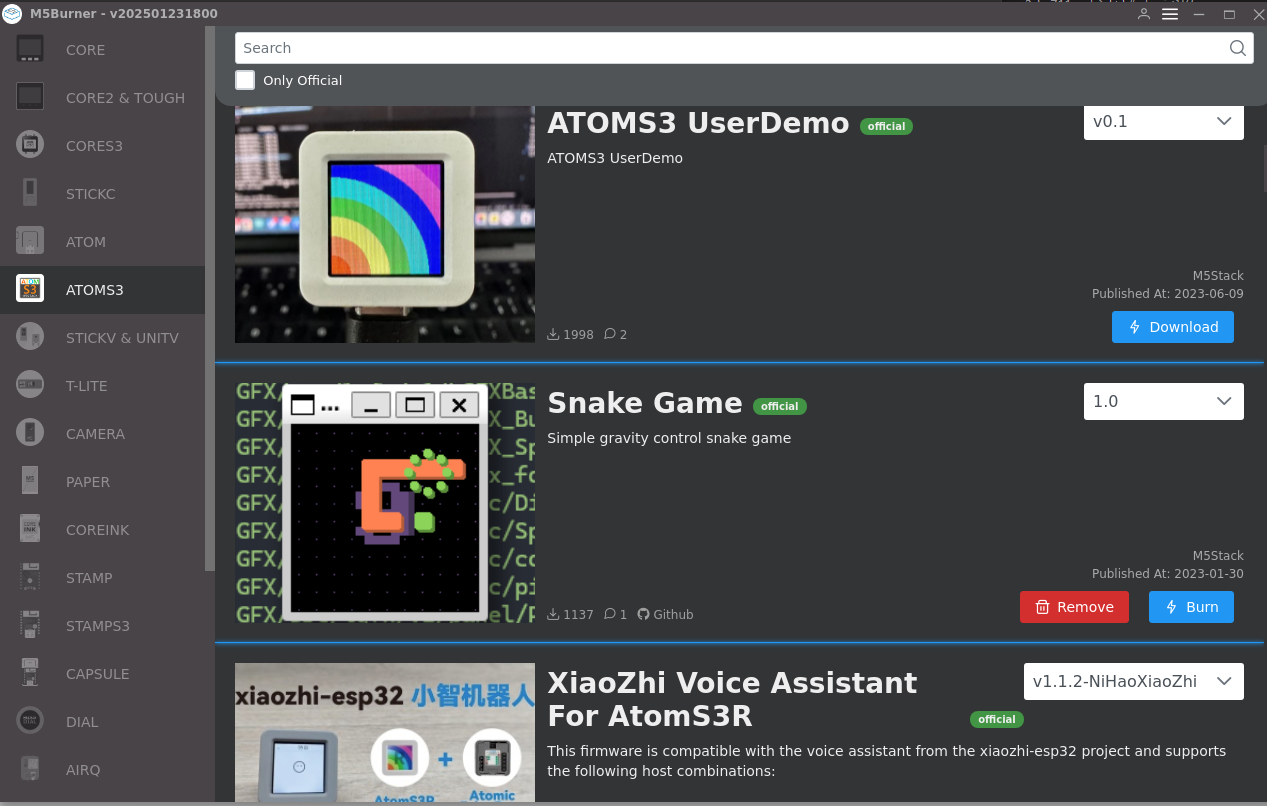The width and height of the screenshot is (1267, 806).
Task: Select the DIAL category label
Action: [x=82, y=722]
